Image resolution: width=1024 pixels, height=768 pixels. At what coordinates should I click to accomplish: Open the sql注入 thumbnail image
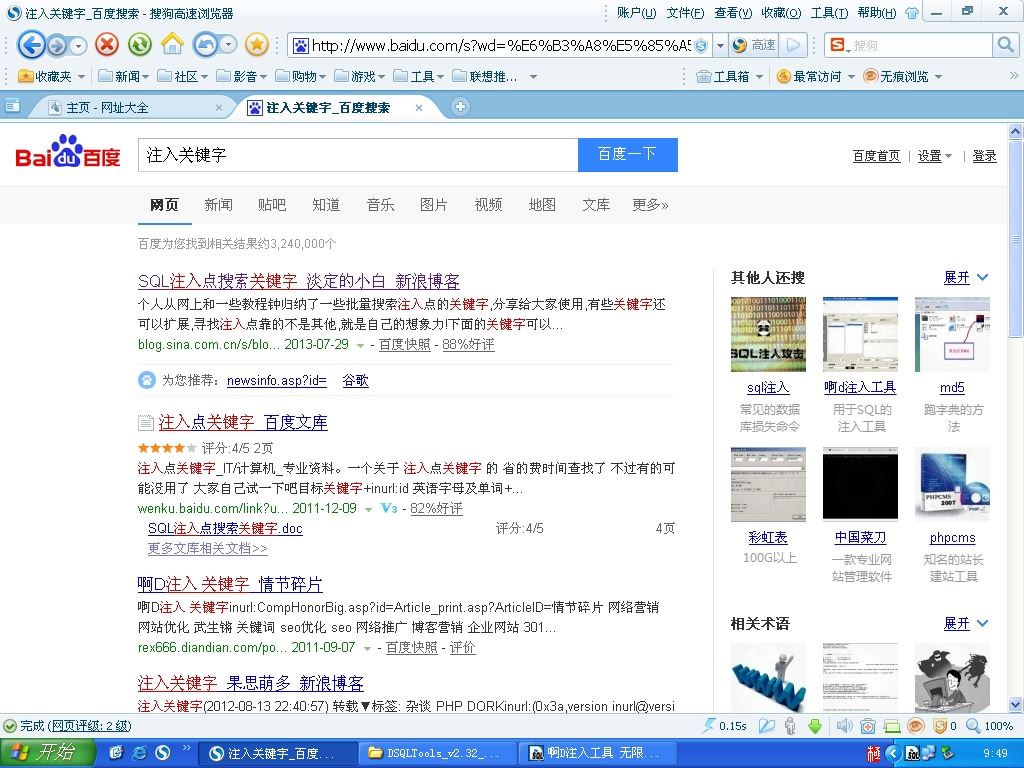(x=768, y=334)
